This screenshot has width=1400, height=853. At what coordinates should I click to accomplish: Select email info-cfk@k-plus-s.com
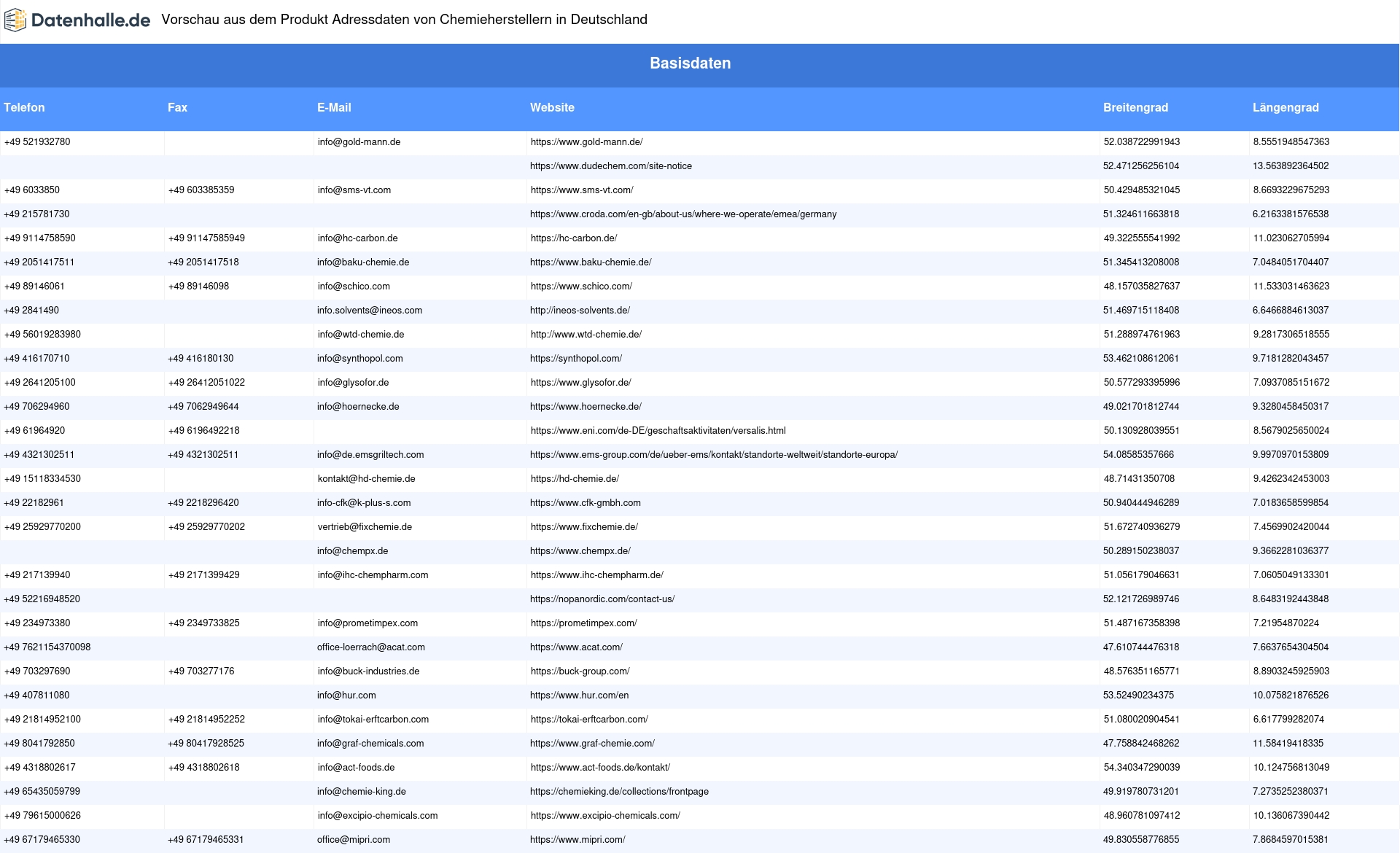(x=364, y=503)
